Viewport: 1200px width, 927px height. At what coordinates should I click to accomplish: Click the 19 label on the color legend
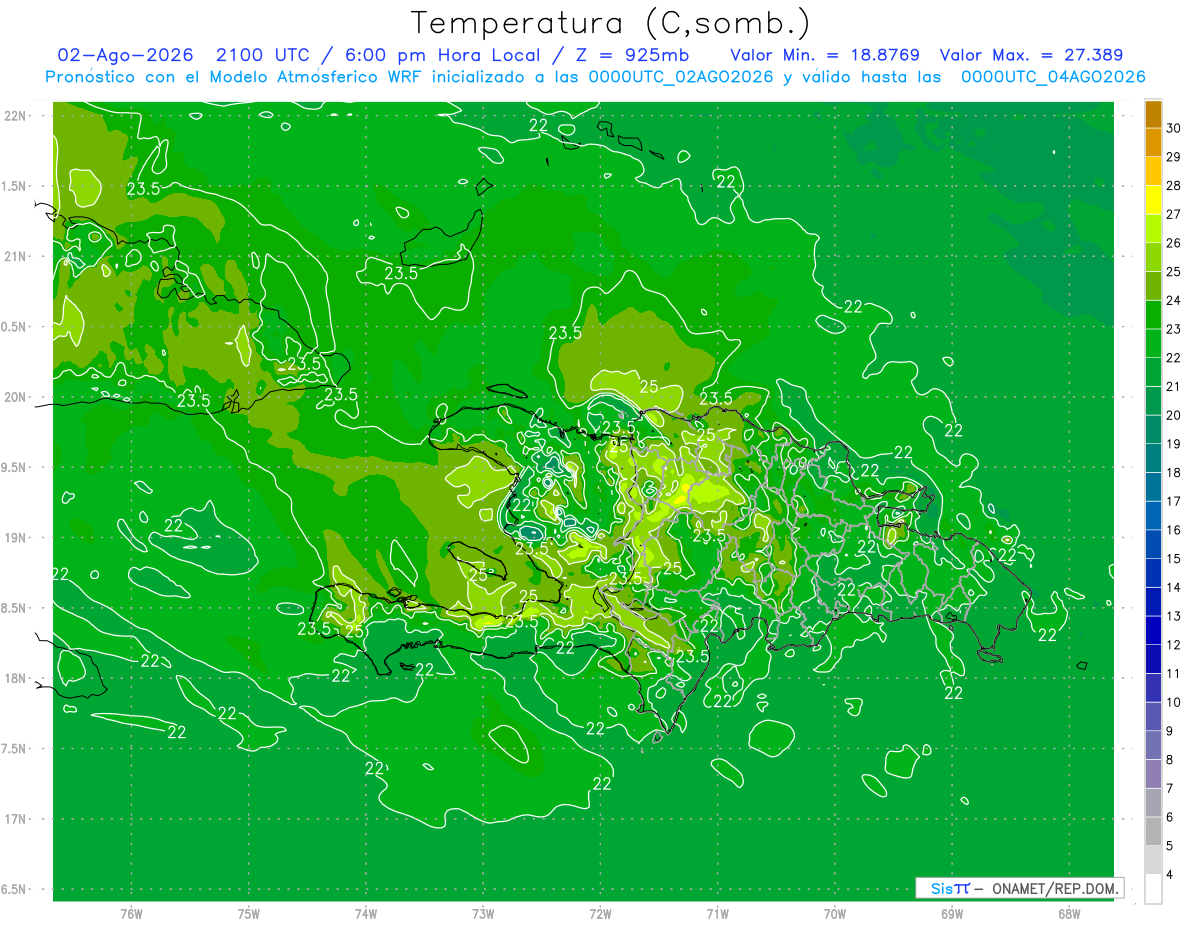(1174, 444)
